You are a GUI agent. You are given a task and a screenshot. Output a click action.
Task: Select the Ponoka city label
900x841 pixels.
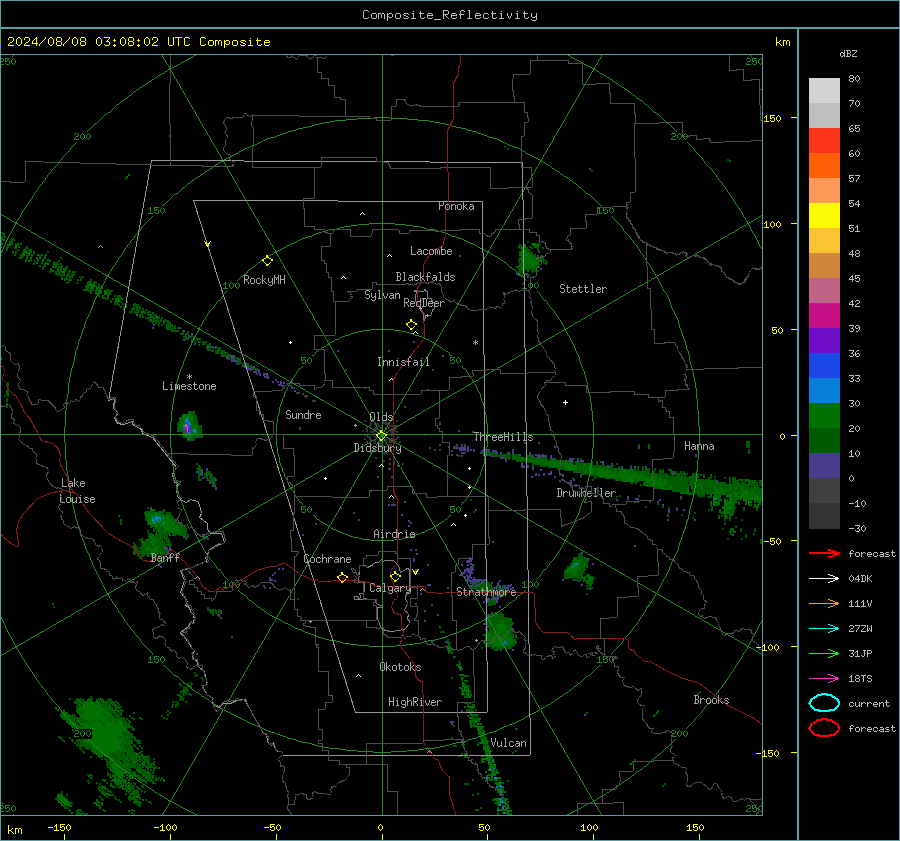coord(456,206)
